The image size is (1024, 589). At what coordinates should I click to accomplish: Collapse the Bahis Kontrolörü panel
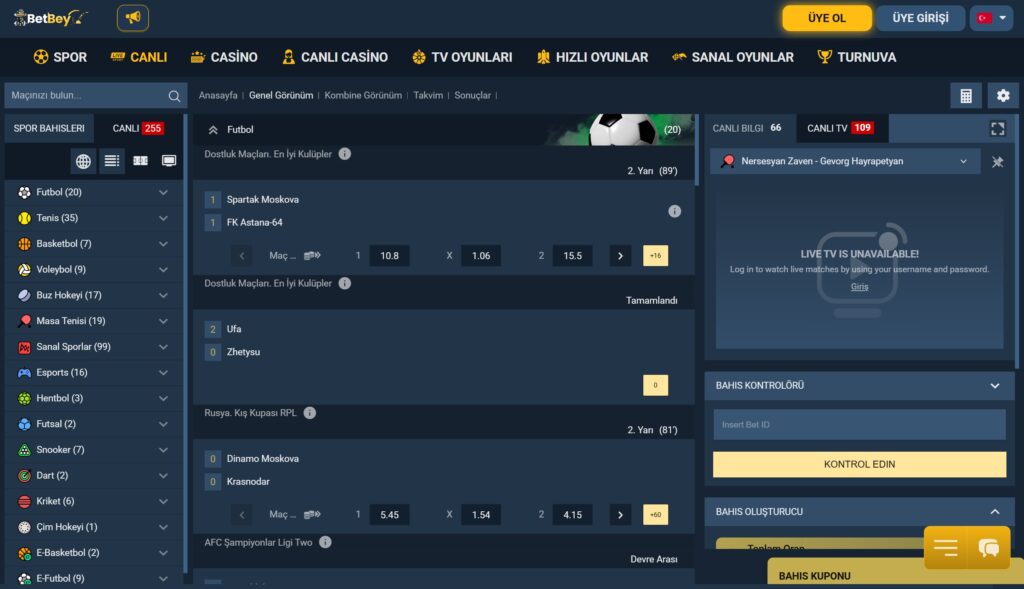(994, 386)
